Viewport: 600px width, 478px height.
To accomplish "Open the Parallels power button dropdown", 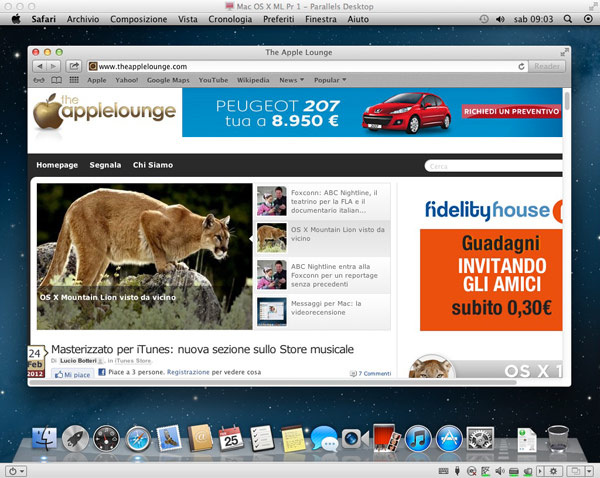I will pyautogui.click(x=17, y=471).
